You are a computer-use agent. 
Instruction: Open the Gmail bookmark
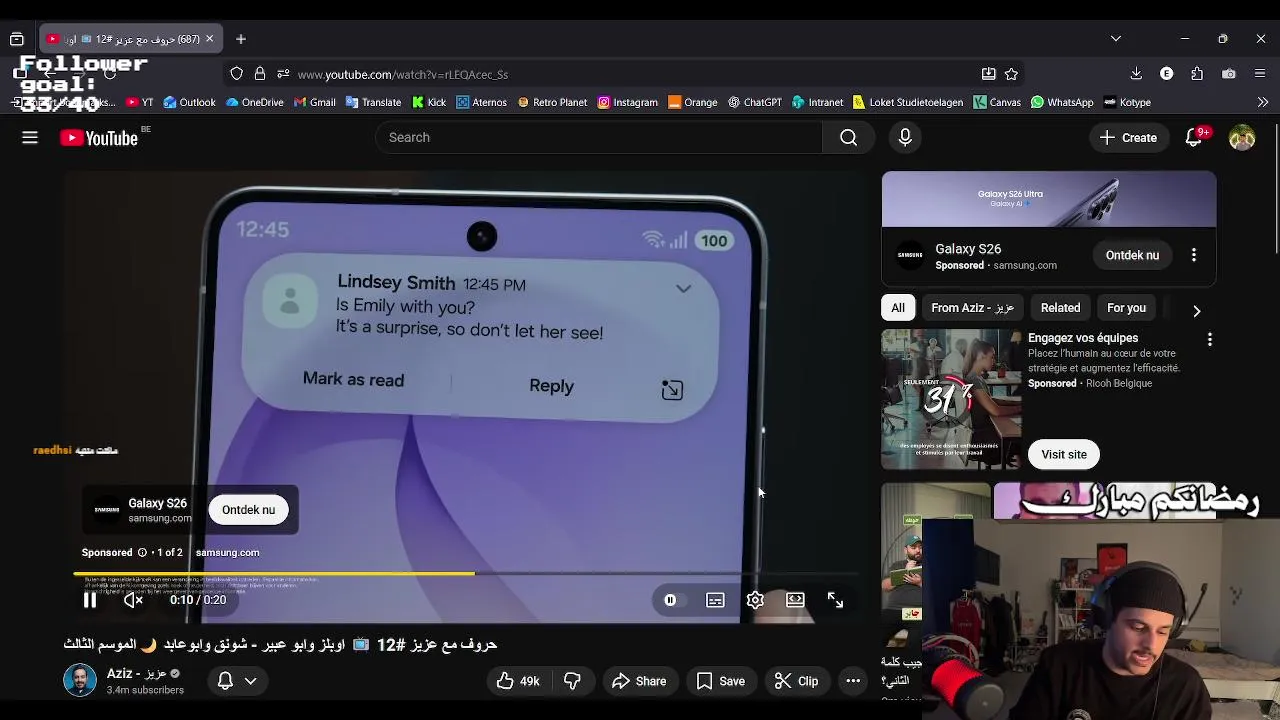314,102
